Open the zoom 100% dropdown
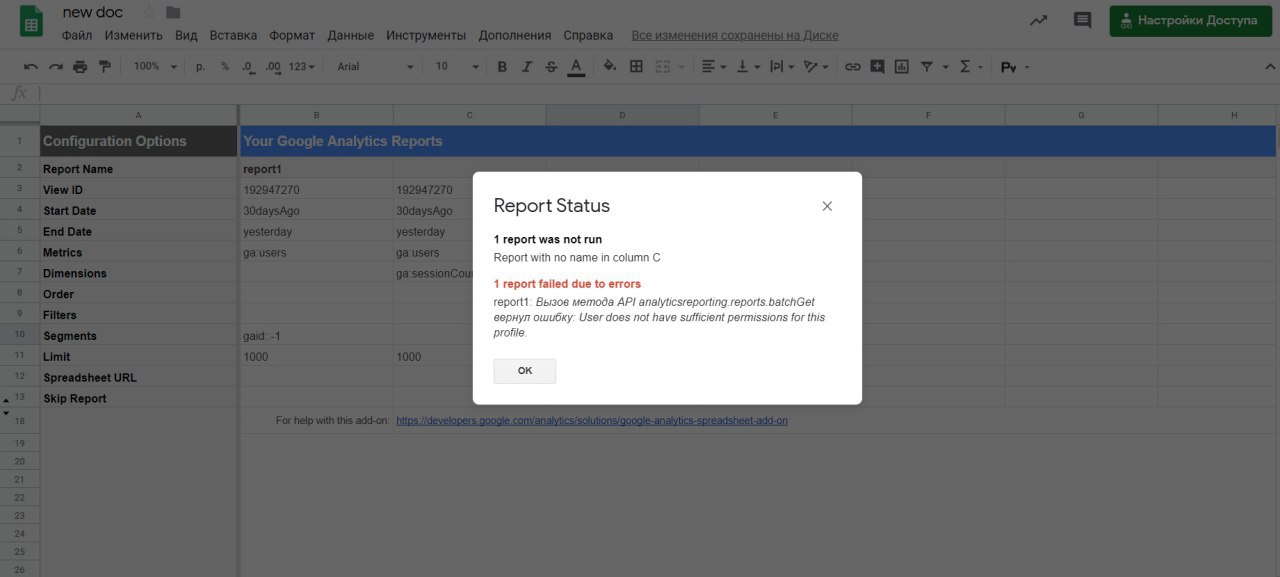 (155, 67)
